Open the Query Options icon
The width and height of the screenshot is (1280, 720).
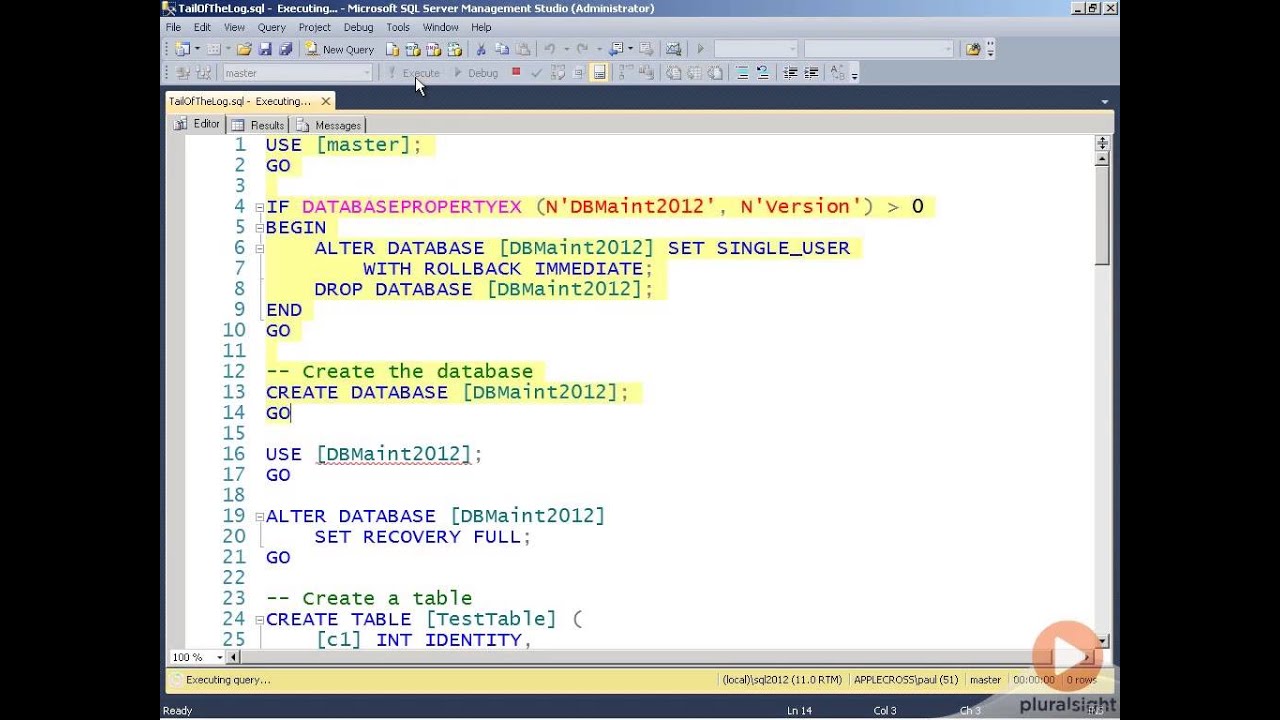coord(578,73)
